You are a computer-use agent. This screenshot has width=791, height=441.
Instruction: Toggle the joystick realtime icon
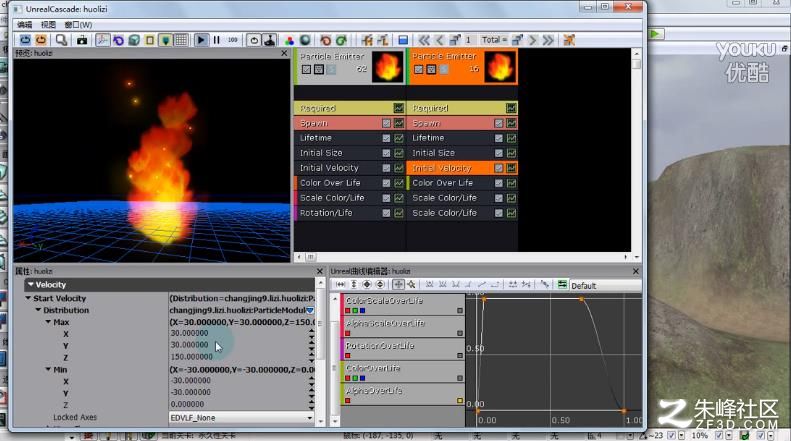269,40
